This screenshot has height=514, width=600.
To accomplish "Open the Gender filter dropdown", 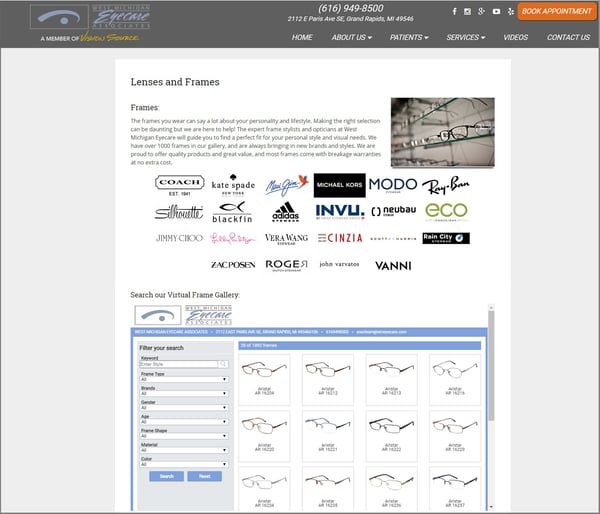I will tap(184, 408).
